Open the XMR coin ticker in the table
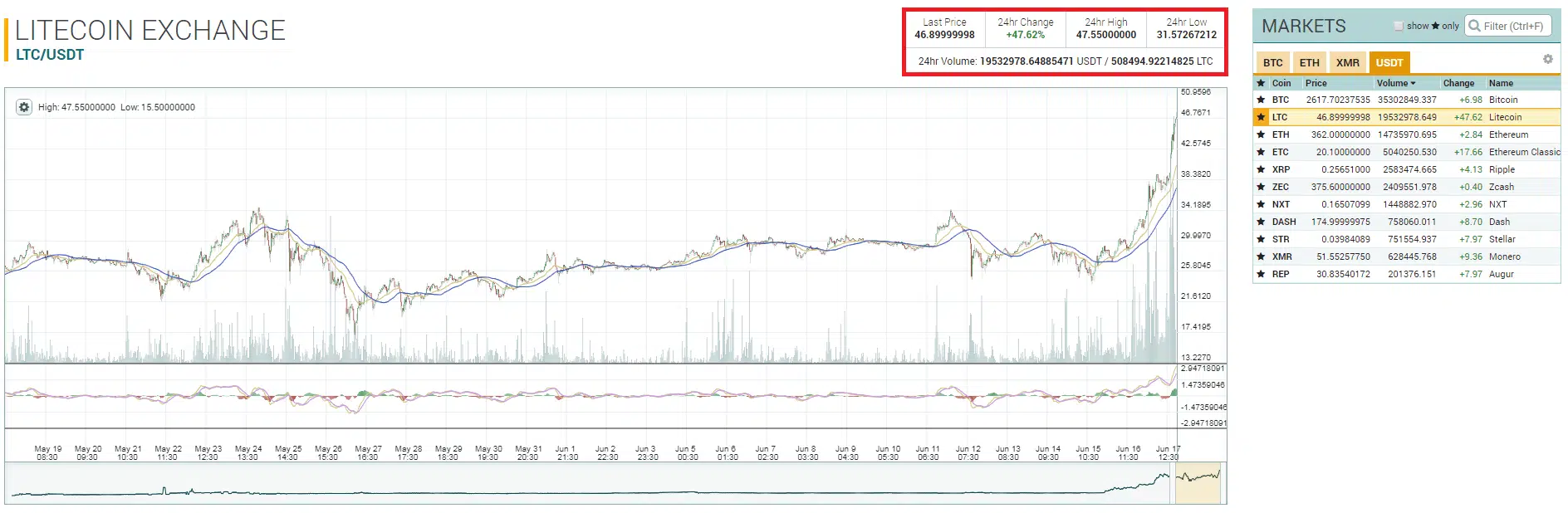This screenshot has height=513, width=1568. tap(1281, 256)
